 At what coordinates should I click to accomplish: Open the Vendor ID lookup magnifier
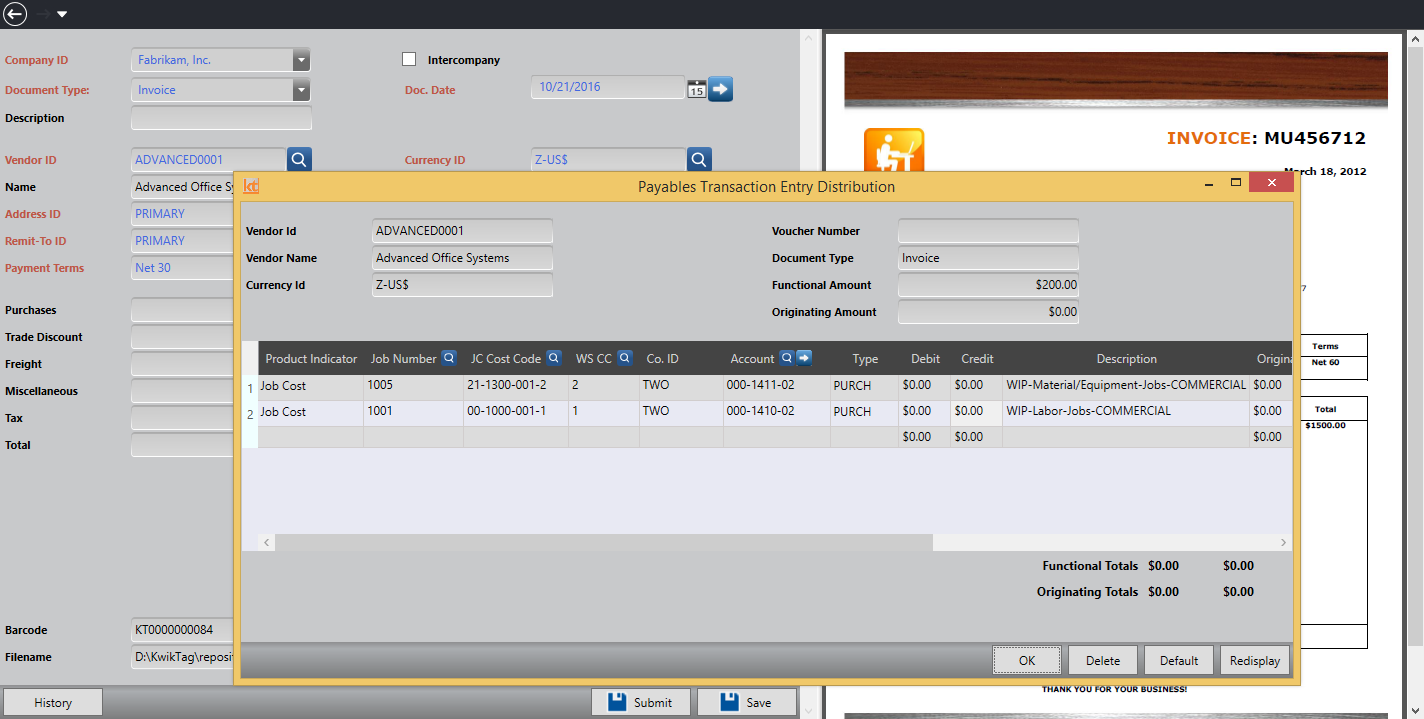pyautogui.click(x=300, y=159)
